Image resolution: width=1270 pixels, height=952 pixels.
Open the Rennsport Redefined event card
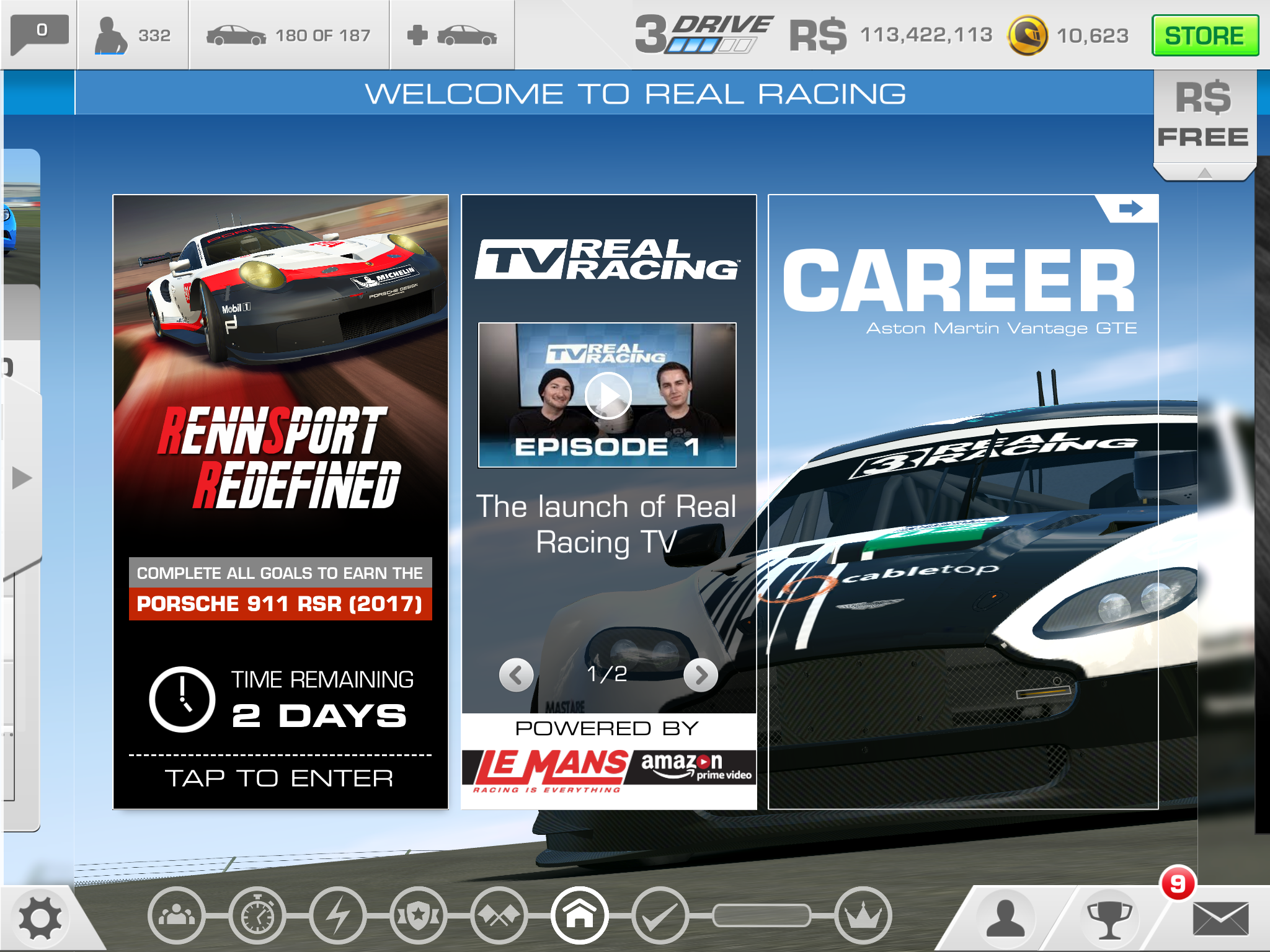(280, 501)
